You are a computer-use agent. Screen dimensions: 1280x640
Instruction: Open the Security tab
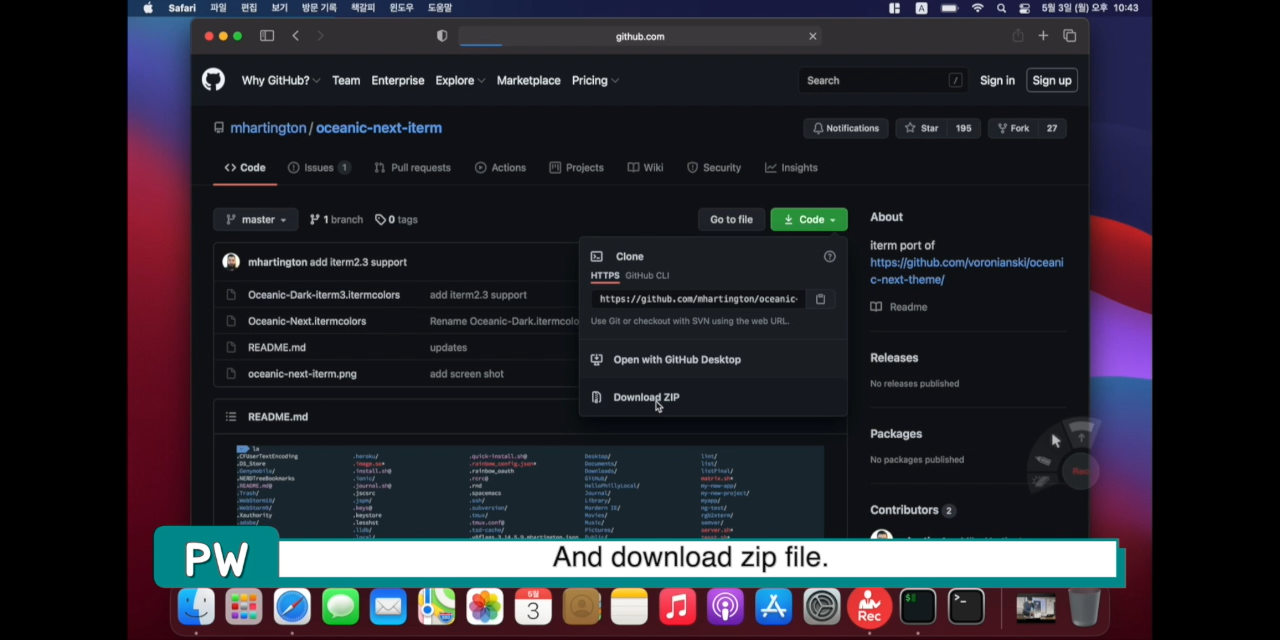point(714,168)
